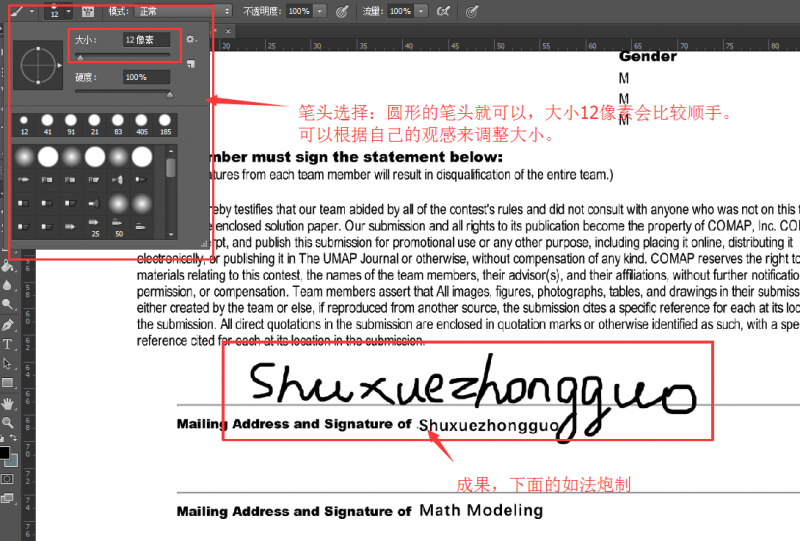Select the Horizontal Type tool
Viewport: 800px width, 541px height.
click(x=8, y=344)
